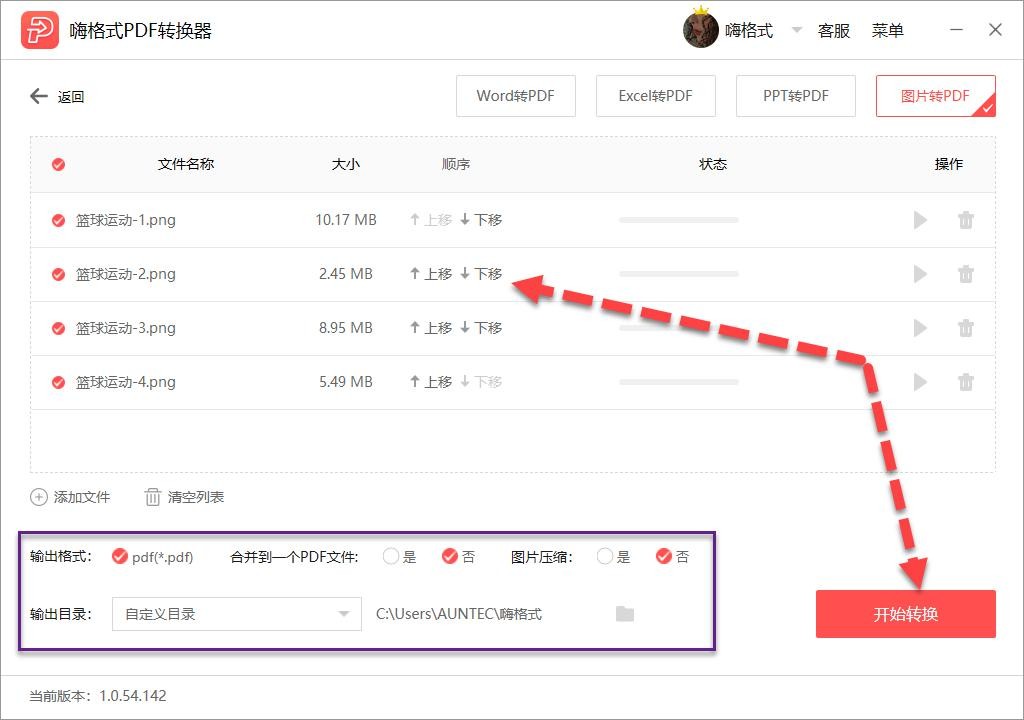Click the 状态 column header
This screenshot has width=1024, height=720.
pyautogui.click(x=713, y=164)
